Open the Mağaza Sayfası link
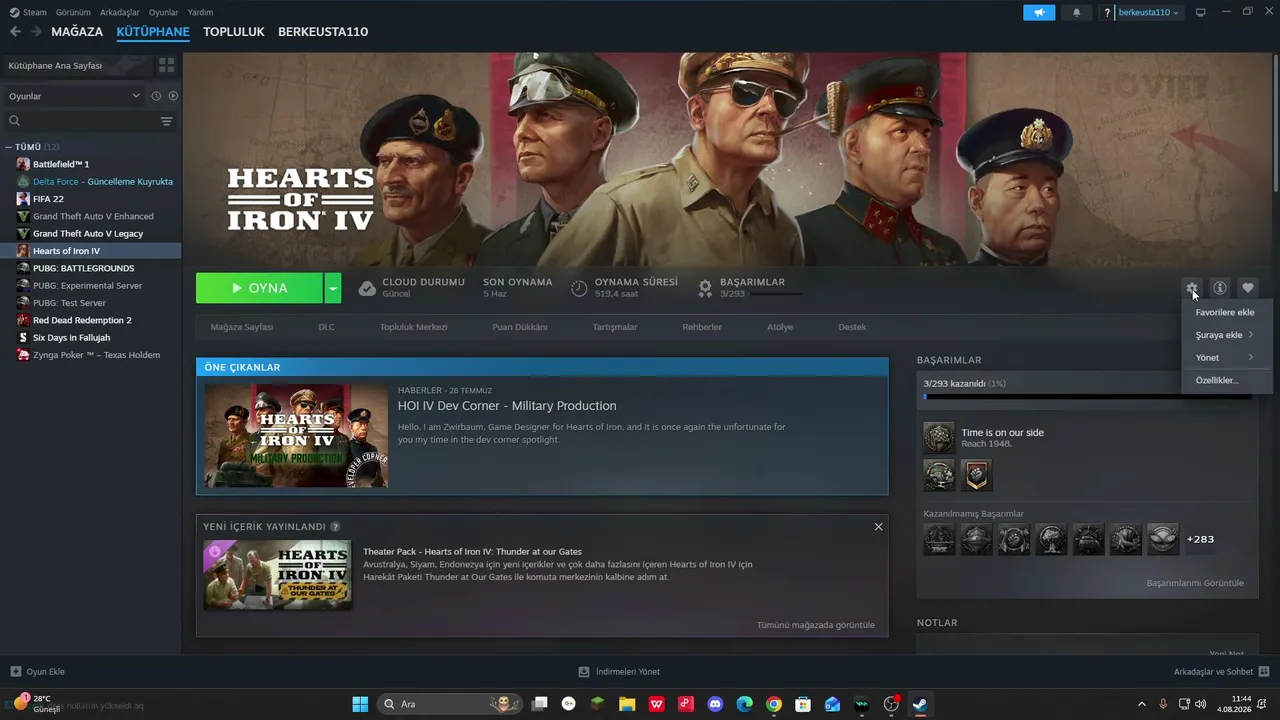 click(242, 327)
